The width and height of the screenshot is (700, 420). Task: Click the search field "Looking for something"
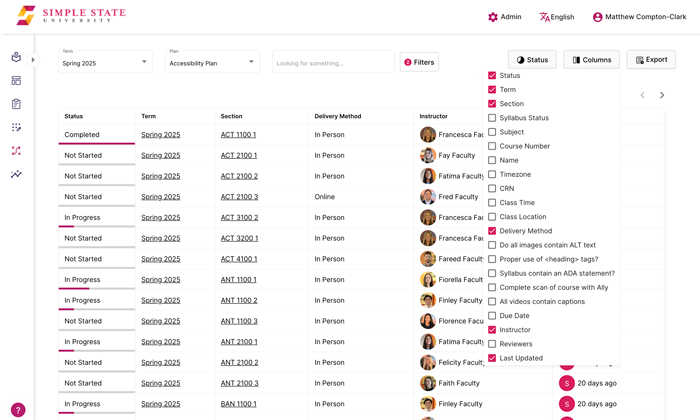[333, 63]
